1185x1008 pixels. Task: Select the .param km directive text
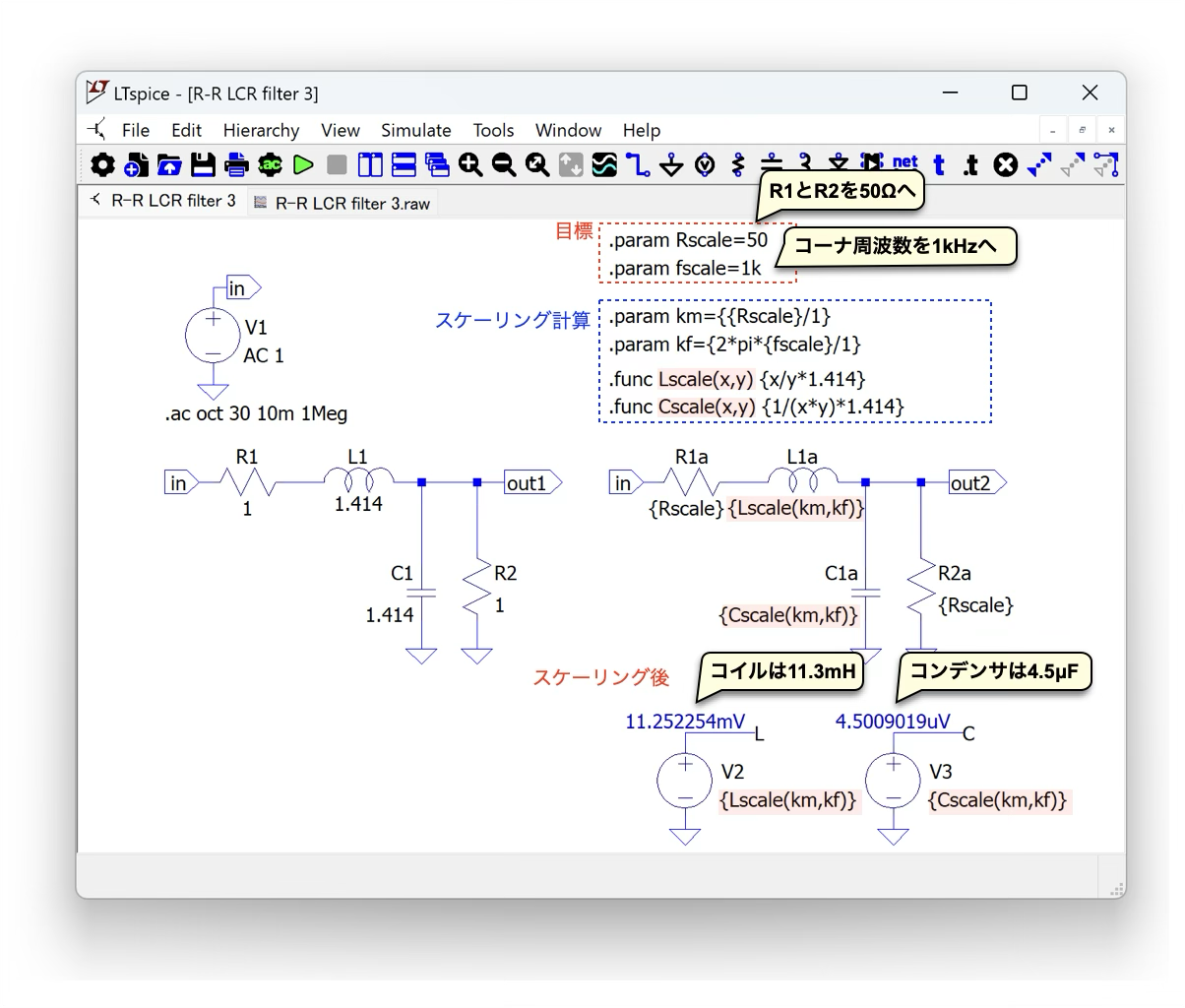(x=719, y=316)
